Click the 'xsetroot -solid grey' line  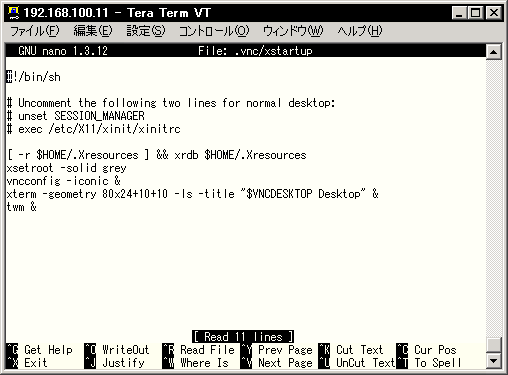coord(67,168)
